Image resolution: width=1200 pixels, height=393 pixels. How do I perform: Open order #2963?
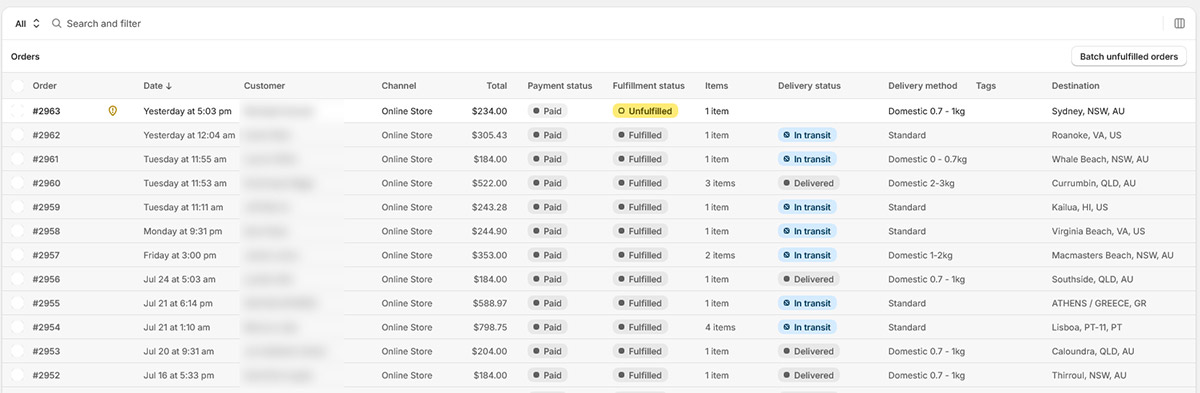pyautogui.click(x=46, y=111)
